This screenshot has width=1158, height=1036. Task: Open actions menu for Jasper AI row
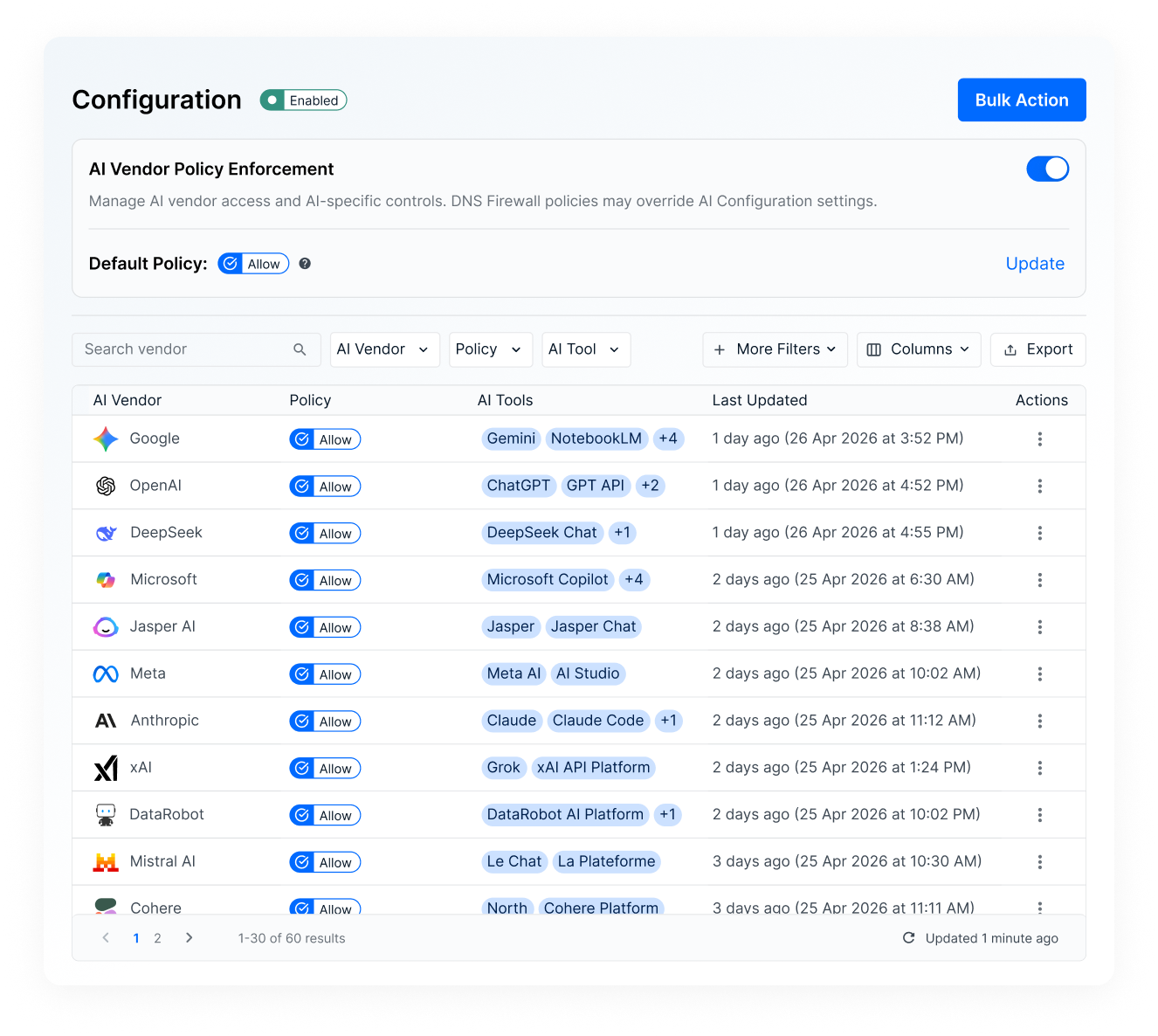[x=1039, y=627]
